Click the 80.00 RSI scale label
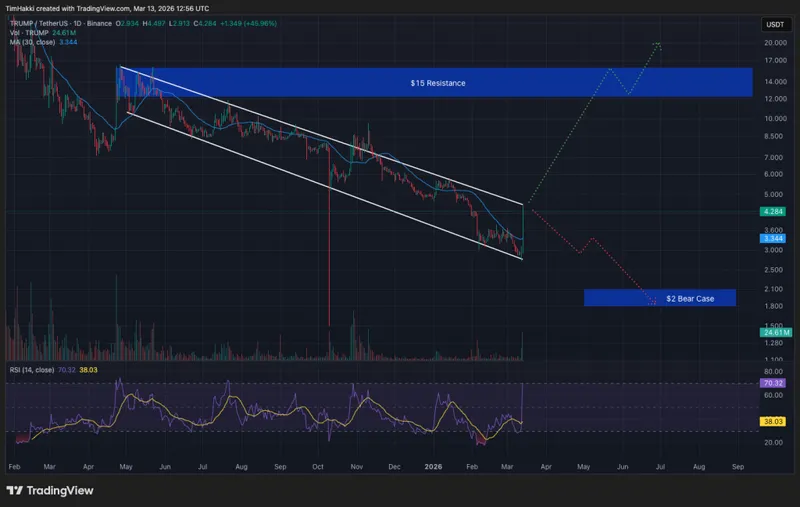Screen dimensions: 800x507 tap(773, 371)
